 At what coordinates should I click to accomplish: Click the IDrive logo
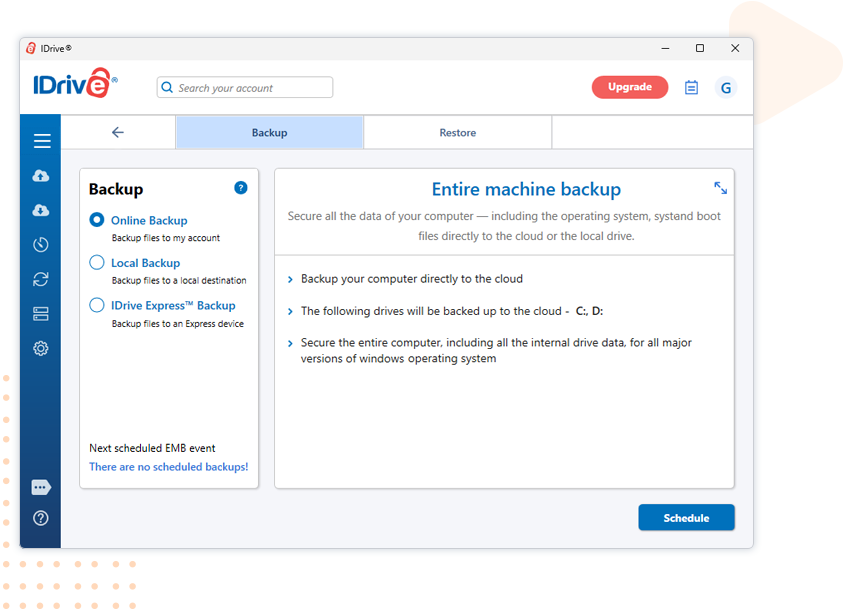click(x=75, y=84)
